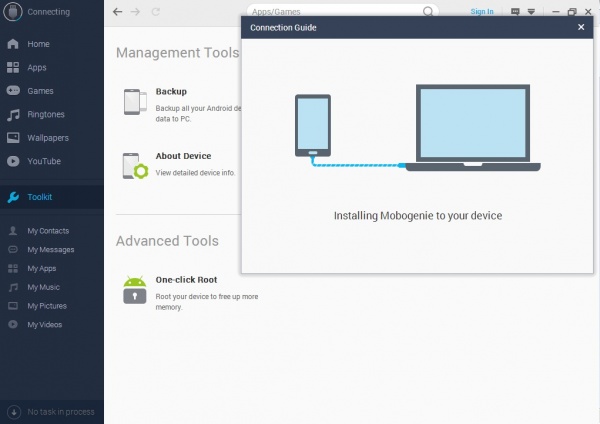Open Apps in the sidebar

click(37, 67)
